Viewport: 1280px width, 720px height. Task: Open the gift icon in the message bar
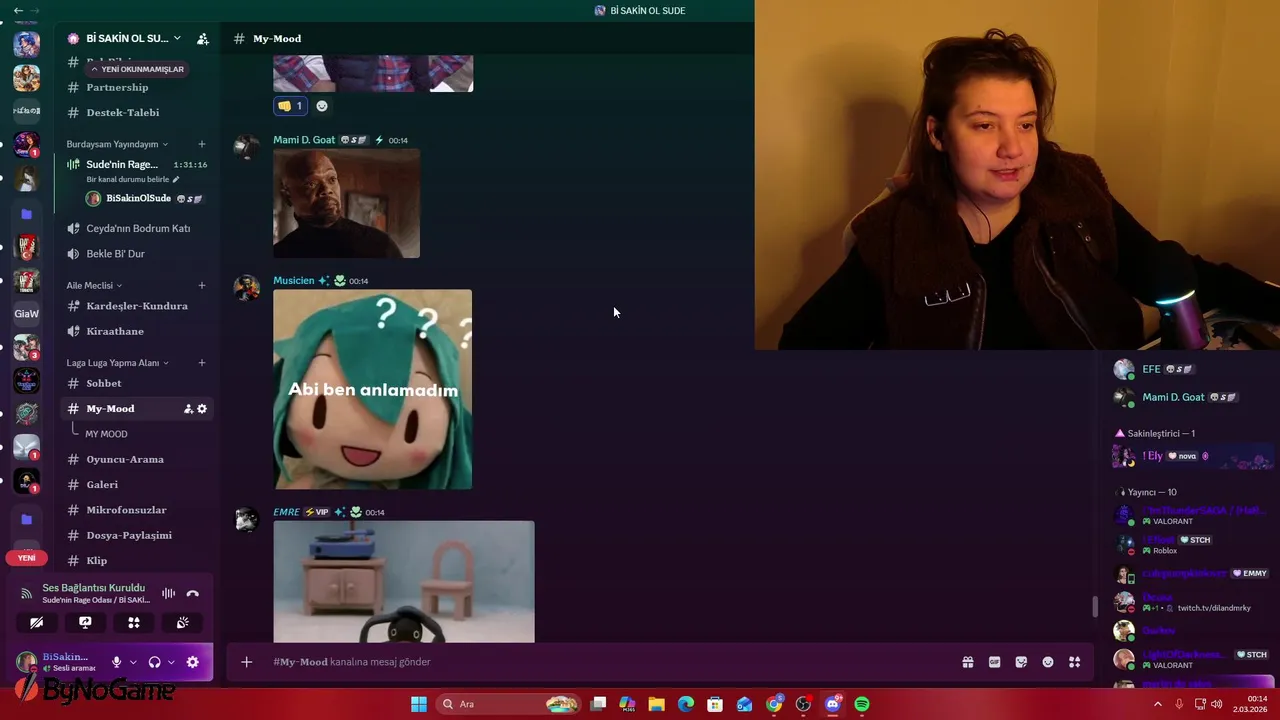pos(968,662)
